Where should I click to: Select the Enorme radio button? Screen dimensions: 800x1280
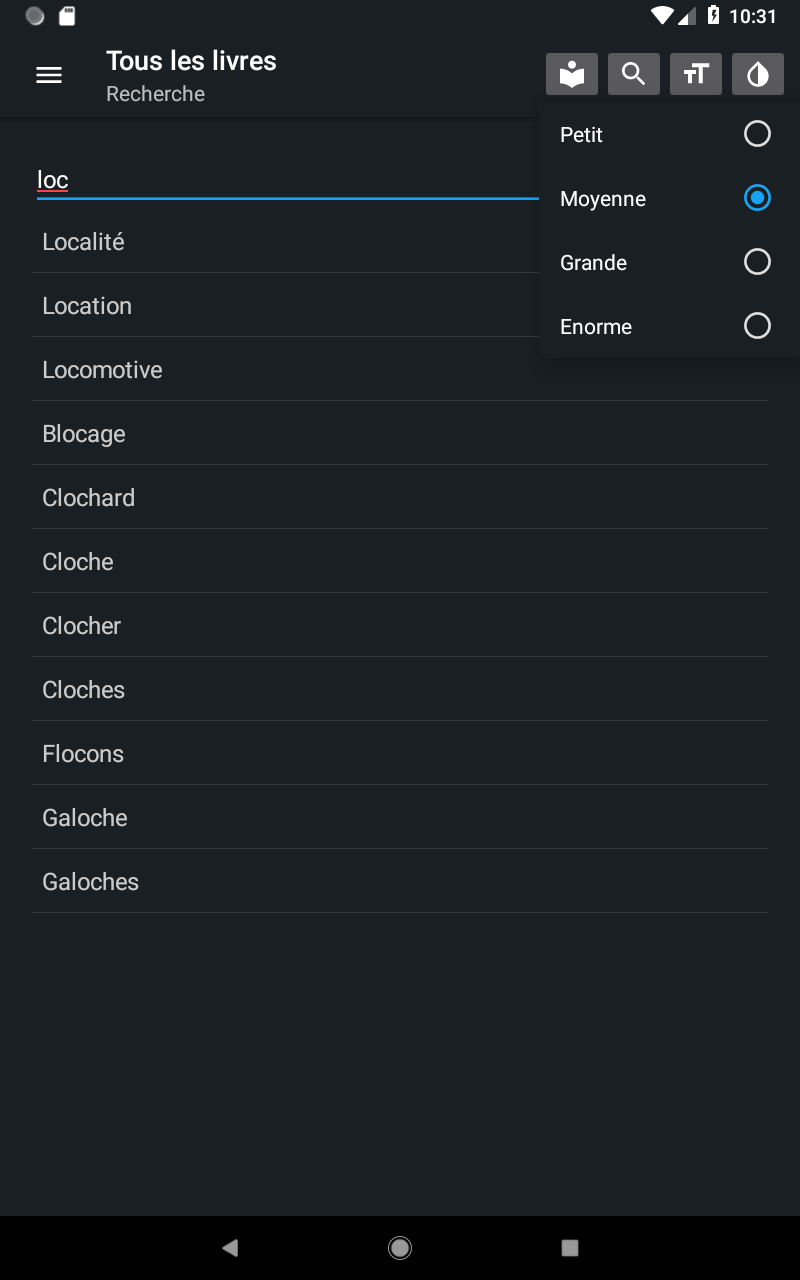pyautogui.click(x=757, y=326)
